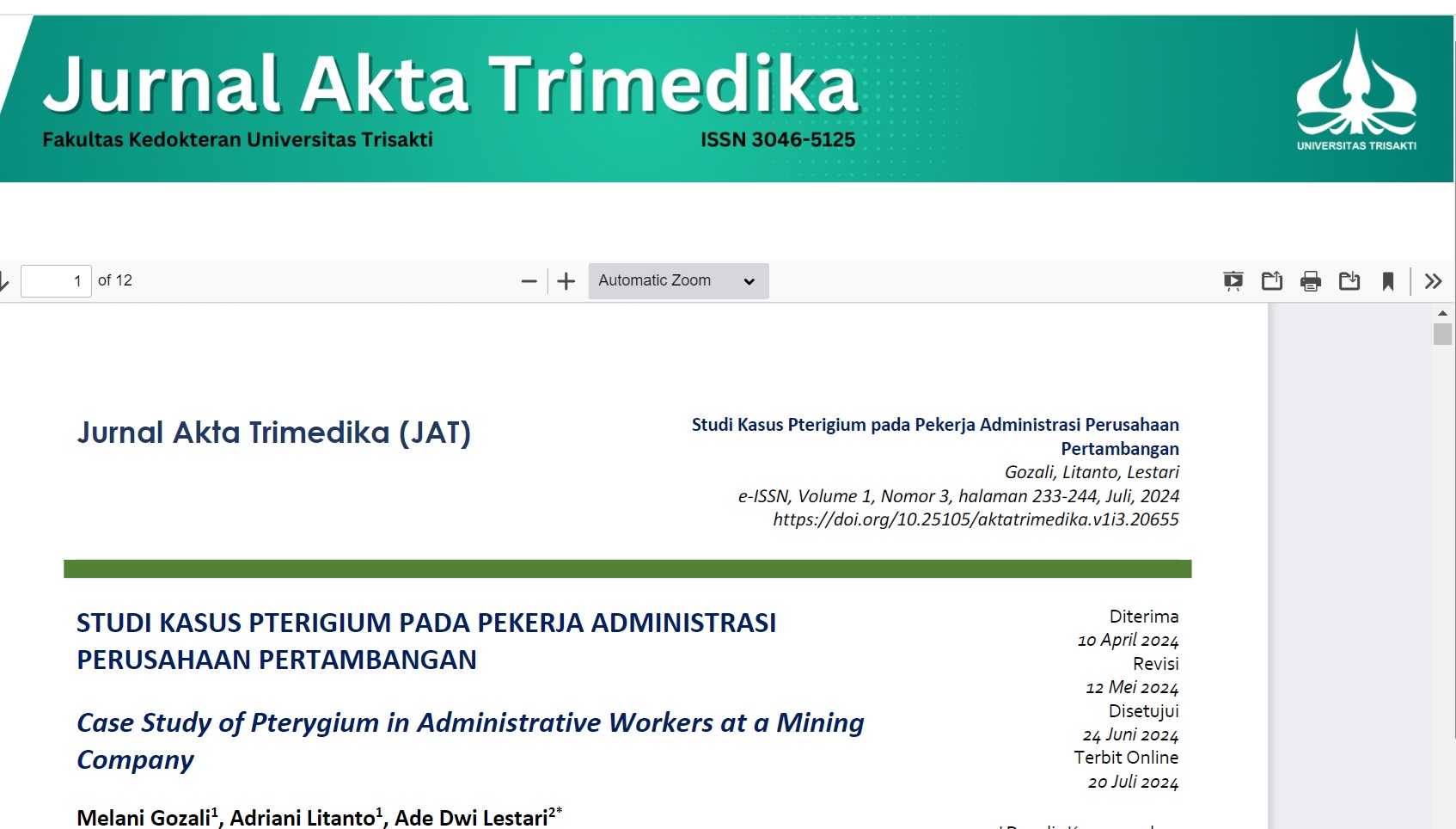Viewport: 1456px width, 829px height.
Task: Click the DOI link text
Action: (x=976, y=519)
